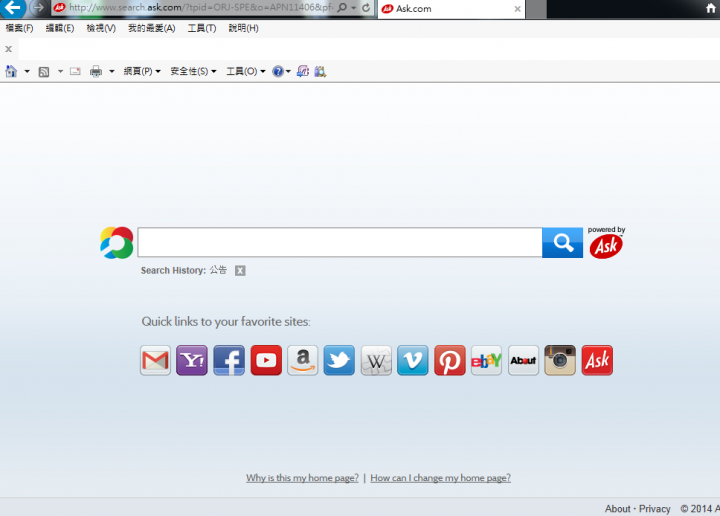Screen dimensions: 720x516
Task: Refresh the page with the reload icon
Action: point(366,8)
